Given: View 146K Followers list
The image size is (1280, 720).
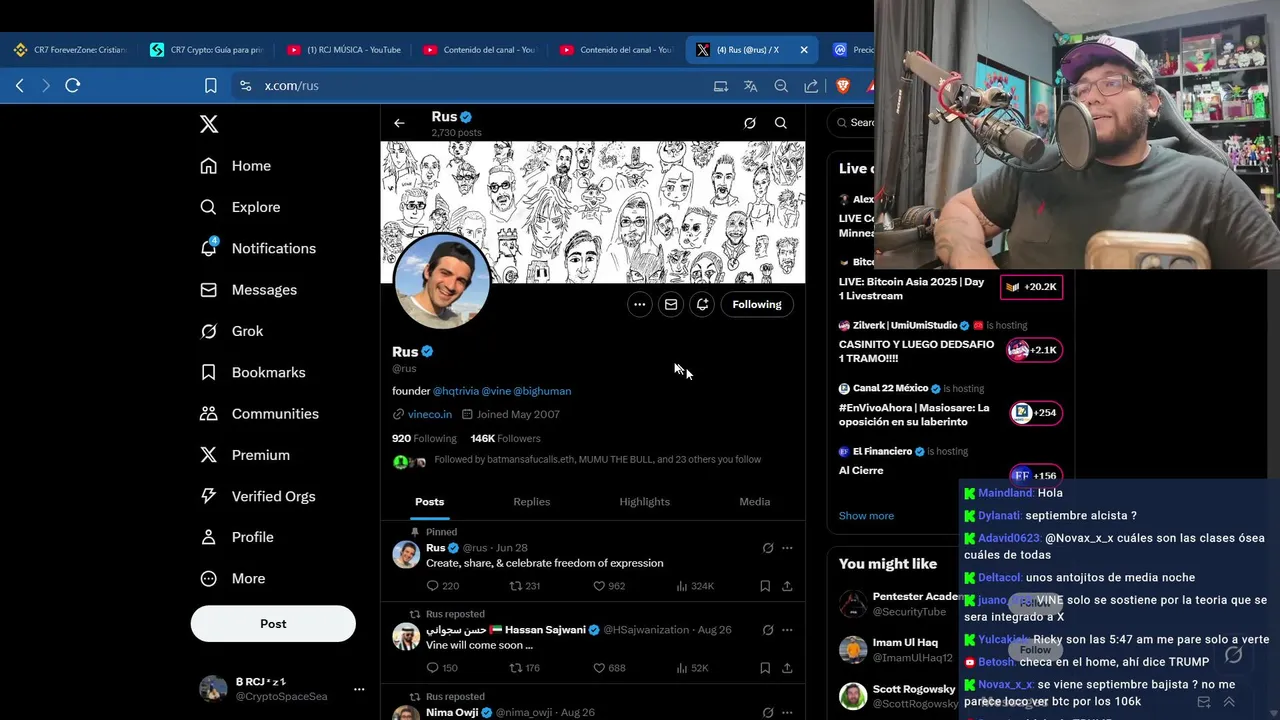Looking at the screenshot, I should click(505, 438).
